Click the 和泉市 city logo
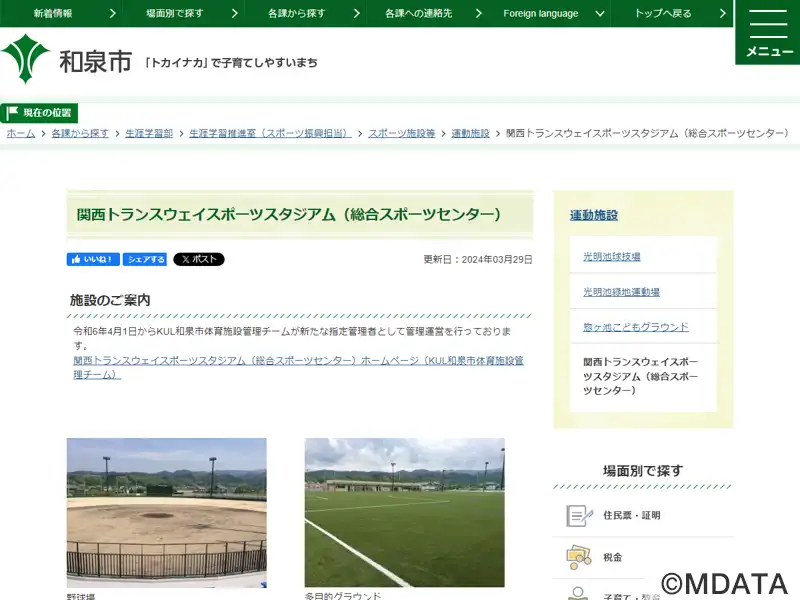Image resolution: width=800 pixels, height=600 pixels. coord(66,60)
